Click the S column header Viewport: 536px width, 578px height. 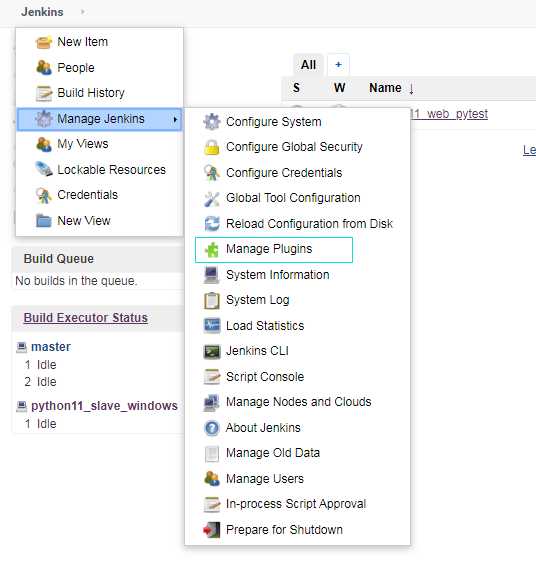296,88
